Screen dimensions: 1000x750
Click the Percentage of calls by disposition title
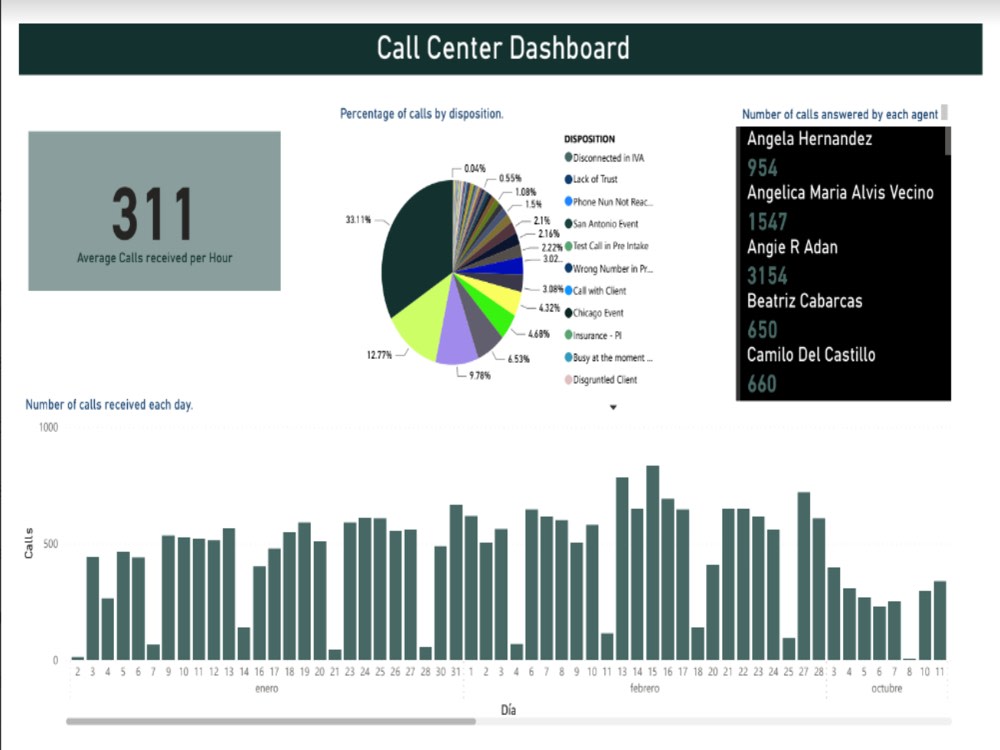coord(421,113)
